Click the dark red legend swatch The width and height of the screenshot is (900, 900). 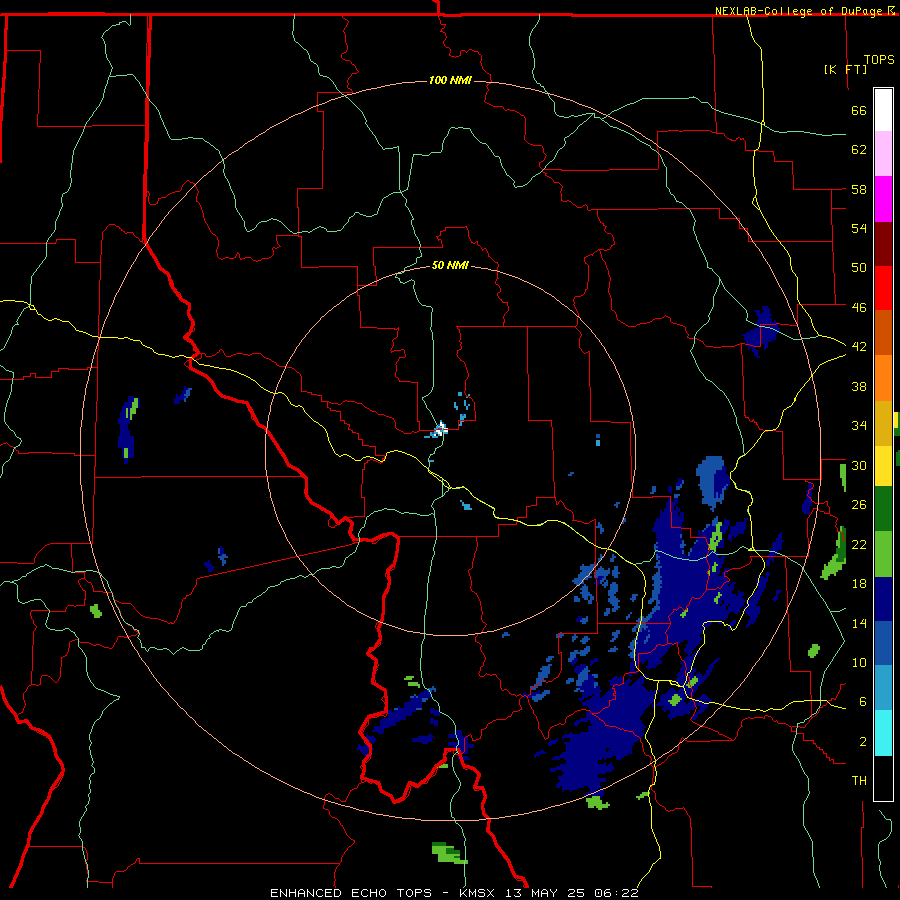coord(883,244)
